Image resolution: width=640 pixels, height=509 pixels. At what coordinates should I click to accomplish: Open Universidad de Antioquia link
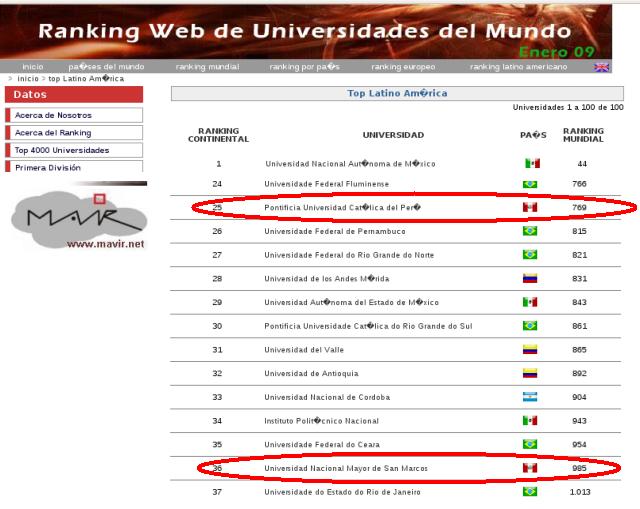tap(311, 373)
